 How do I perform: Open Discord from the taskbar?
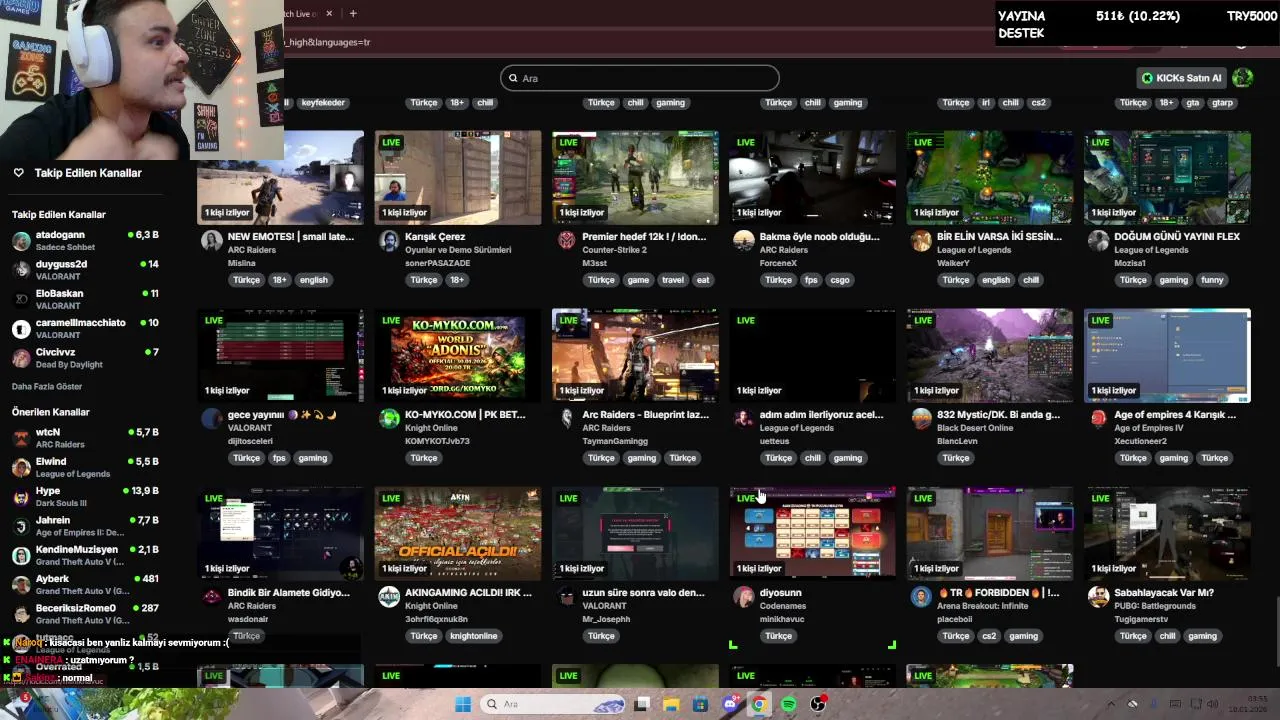point(730,704)
